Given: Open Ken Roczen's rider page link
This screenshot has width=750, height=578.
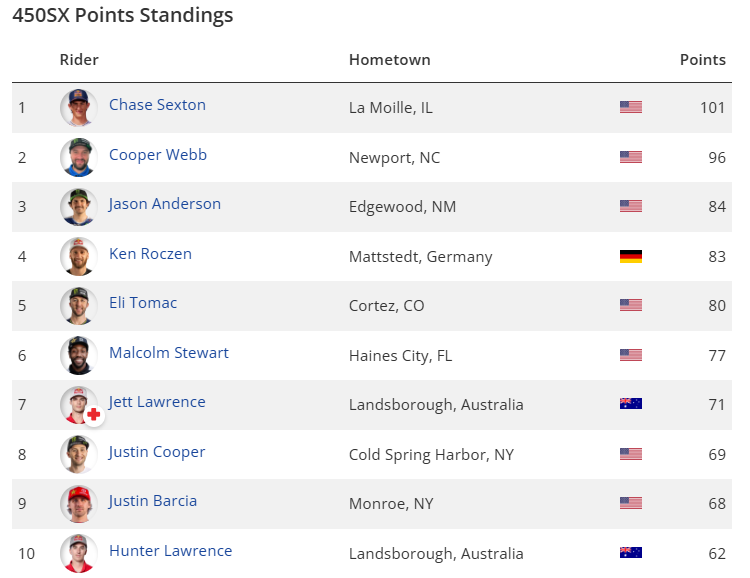Looking at the screenshot, I should 150,254.
